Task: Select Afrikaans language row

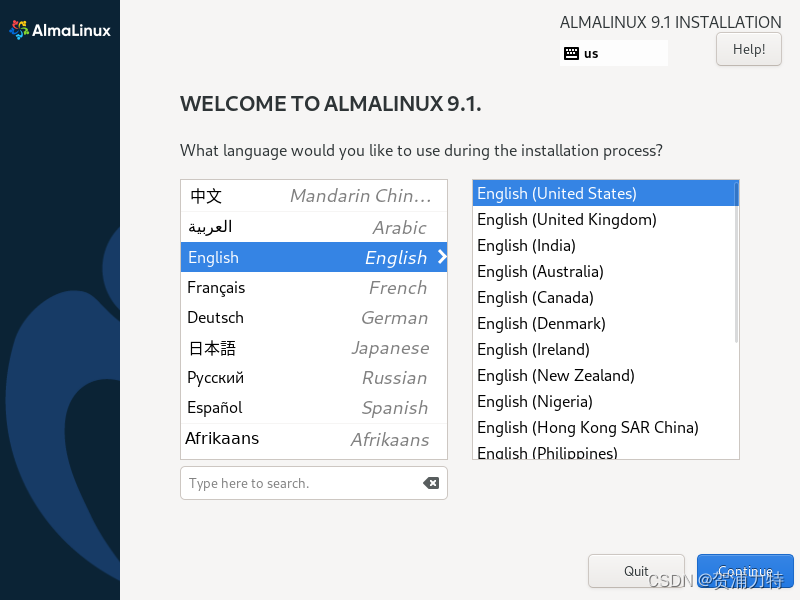Action: tap(314, 439)
